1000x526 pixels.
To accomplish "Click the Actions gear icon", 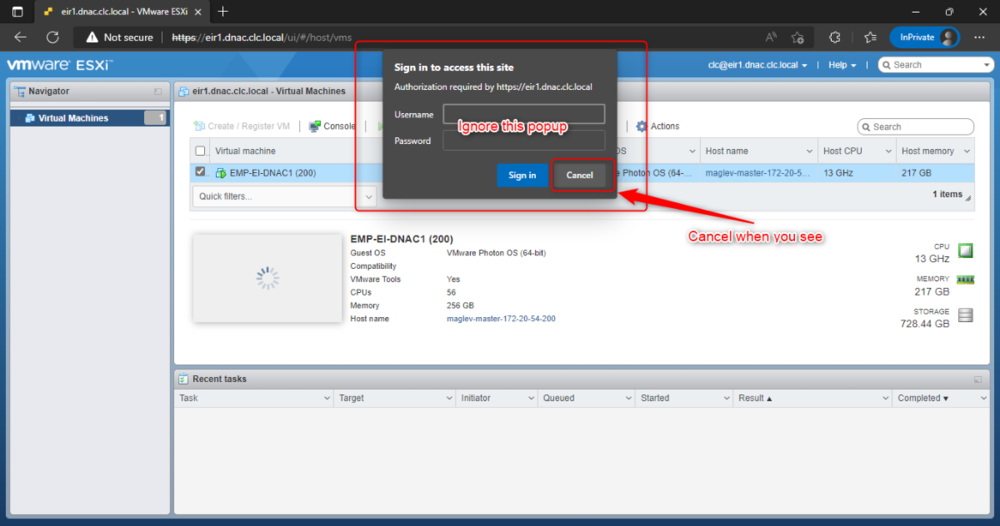I will (642, 126).
